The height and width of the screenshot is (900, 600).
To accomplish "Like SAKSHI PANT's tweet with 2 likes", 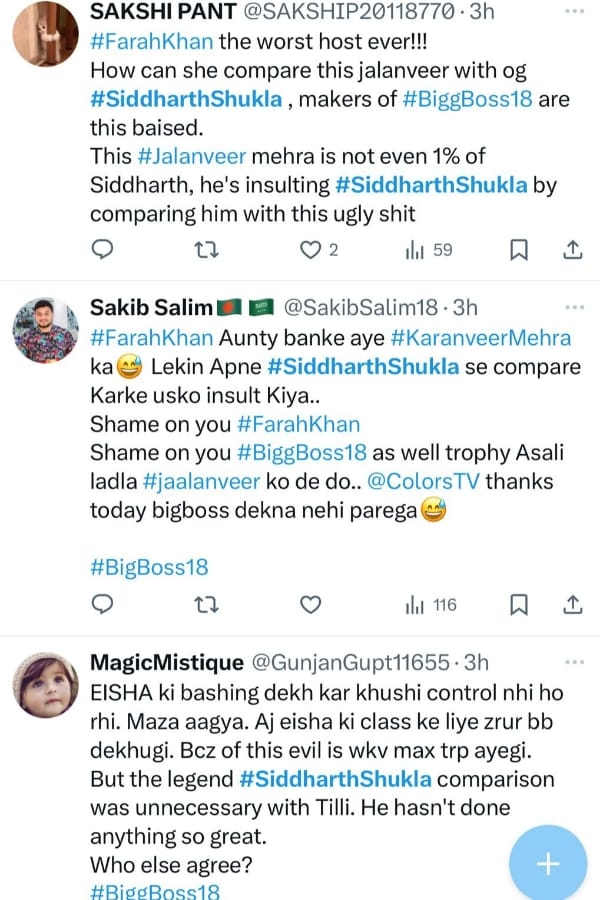I will tap(312, 249).
